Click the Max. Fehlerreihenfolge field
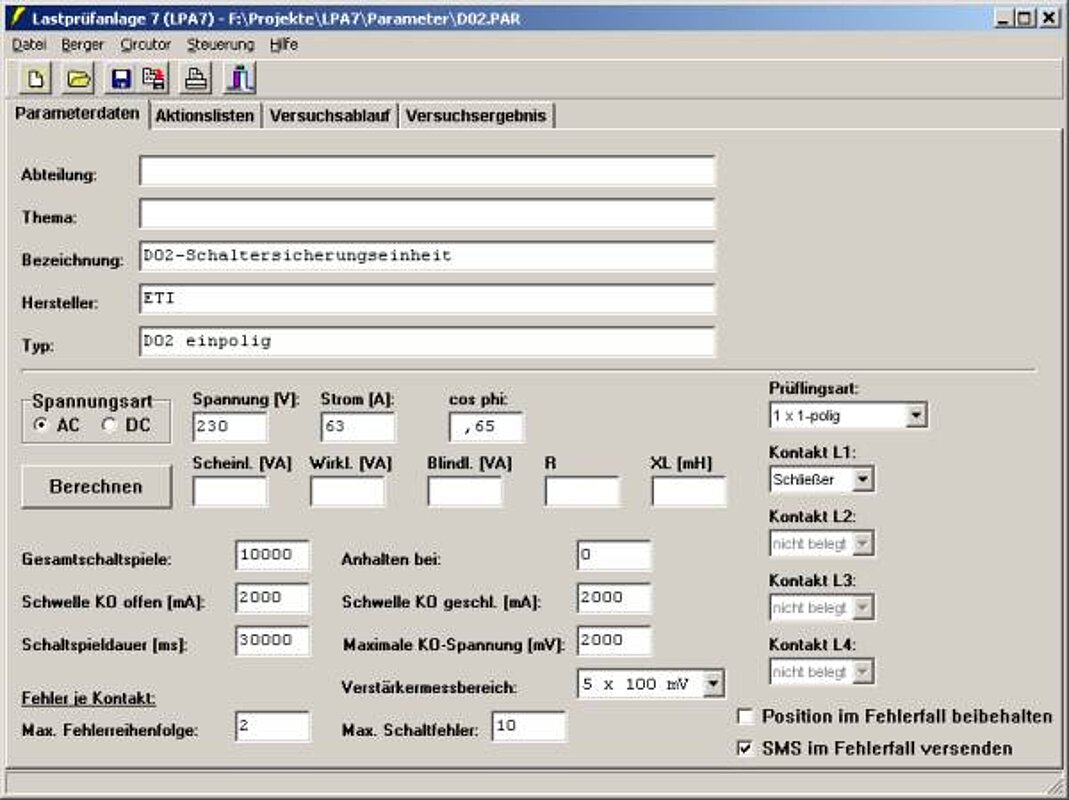 click(x=273, y=726)
